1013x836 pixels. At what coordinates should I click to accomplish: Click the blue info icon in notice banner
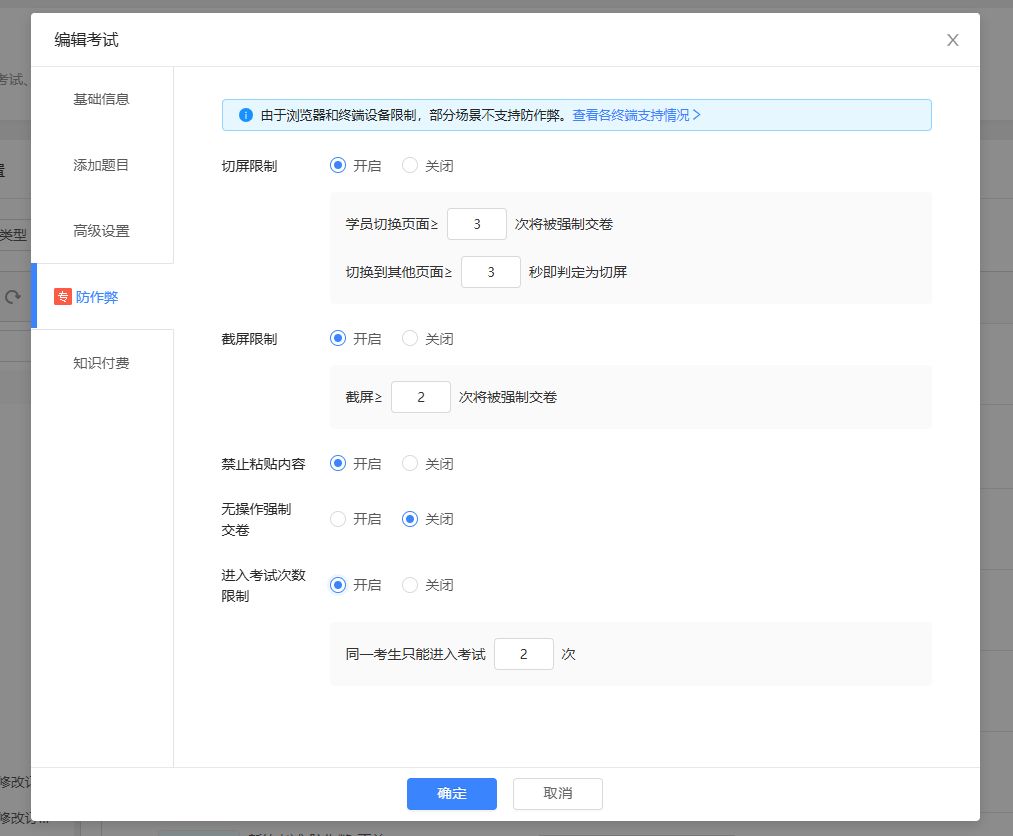coord(245,115)
